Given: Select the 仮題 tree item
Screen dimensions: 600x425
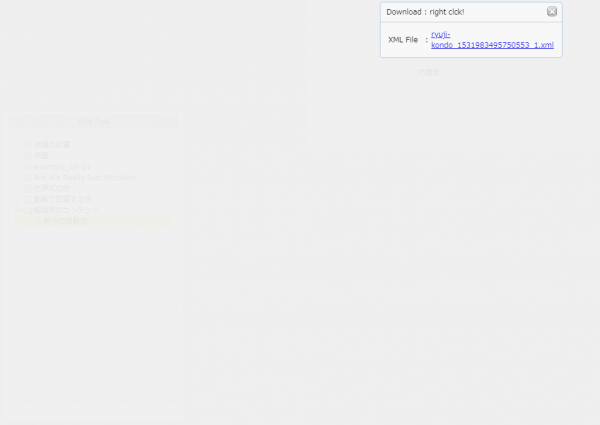Looking at the screenshot, I should (x=41, y=156).
